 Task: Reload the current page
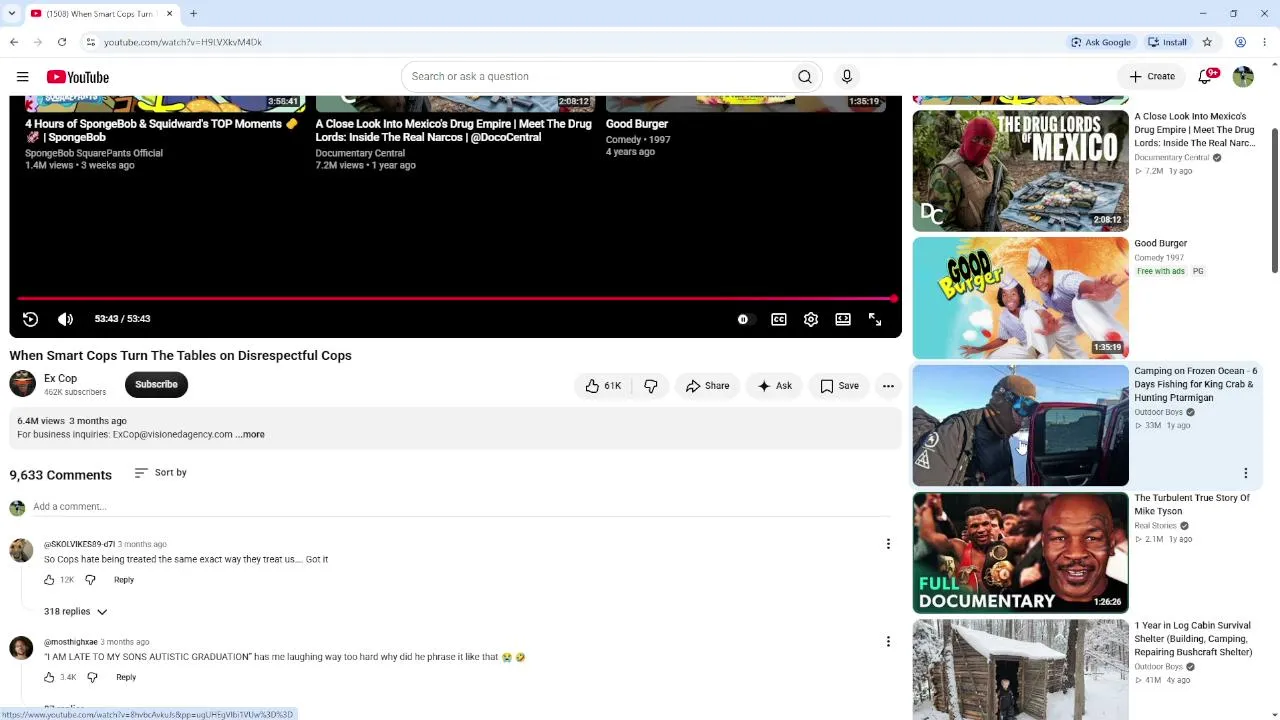(x=62, y=42)
